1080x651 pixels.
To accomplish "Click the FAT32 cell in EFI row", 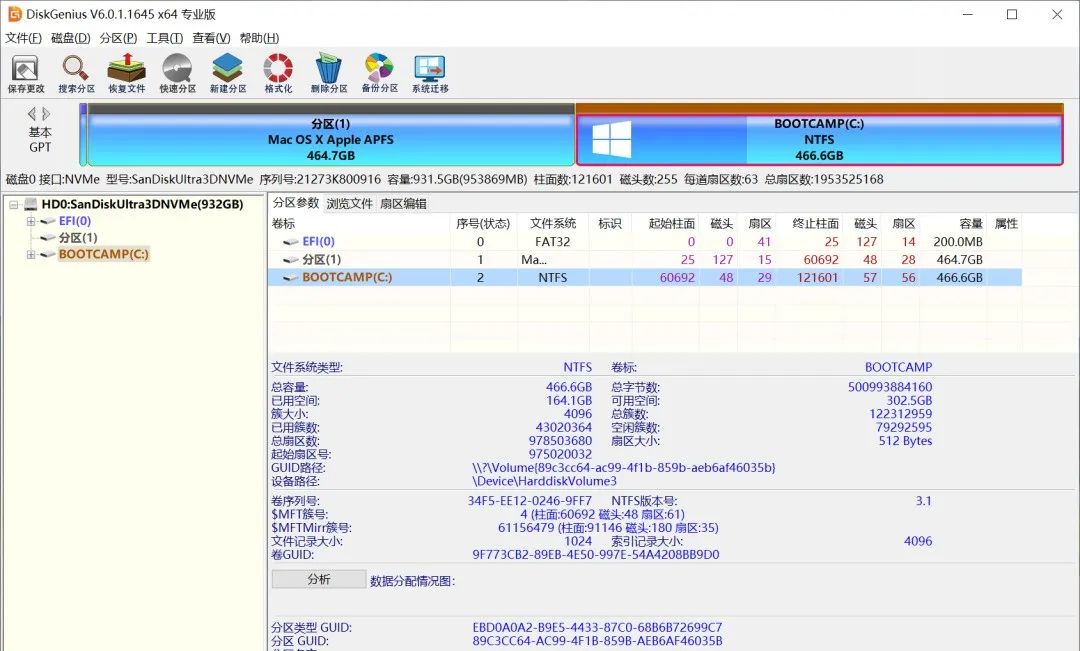I will coord(552,242).
